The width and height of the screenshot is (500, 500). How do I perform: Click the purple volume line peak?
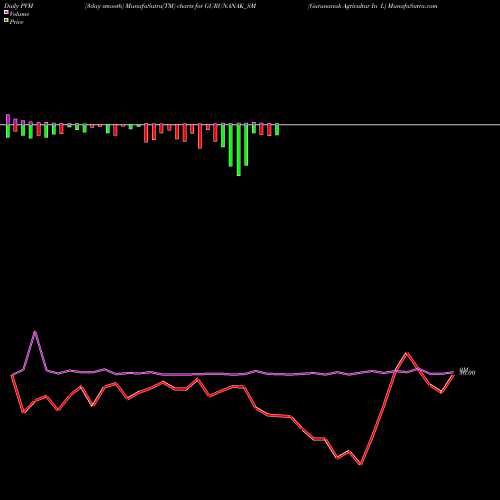(35, 332)
